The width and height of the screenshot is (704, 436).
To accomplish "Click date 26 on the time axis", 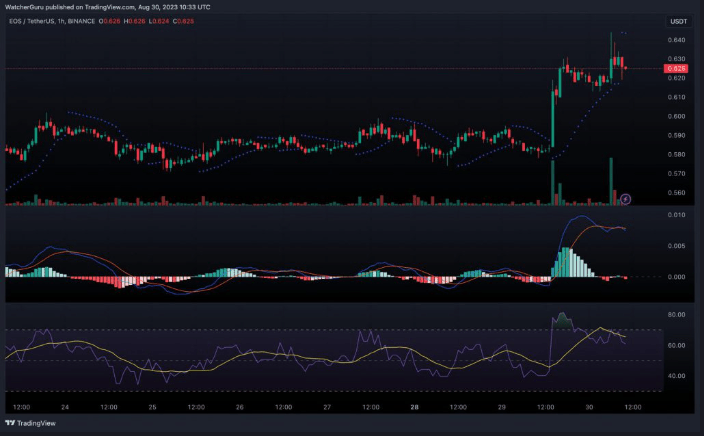I will point(240,407).
